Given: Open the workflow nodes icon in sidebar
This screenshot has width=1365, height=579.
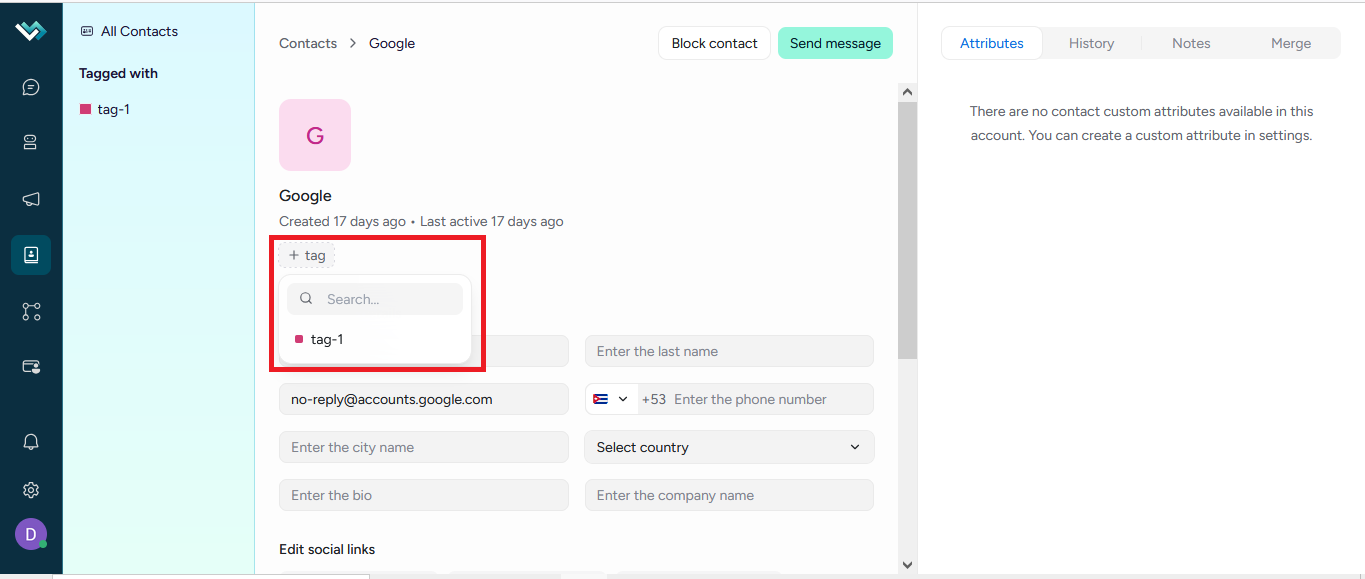Looking at the screenshot, I should (x=31, y=311).
